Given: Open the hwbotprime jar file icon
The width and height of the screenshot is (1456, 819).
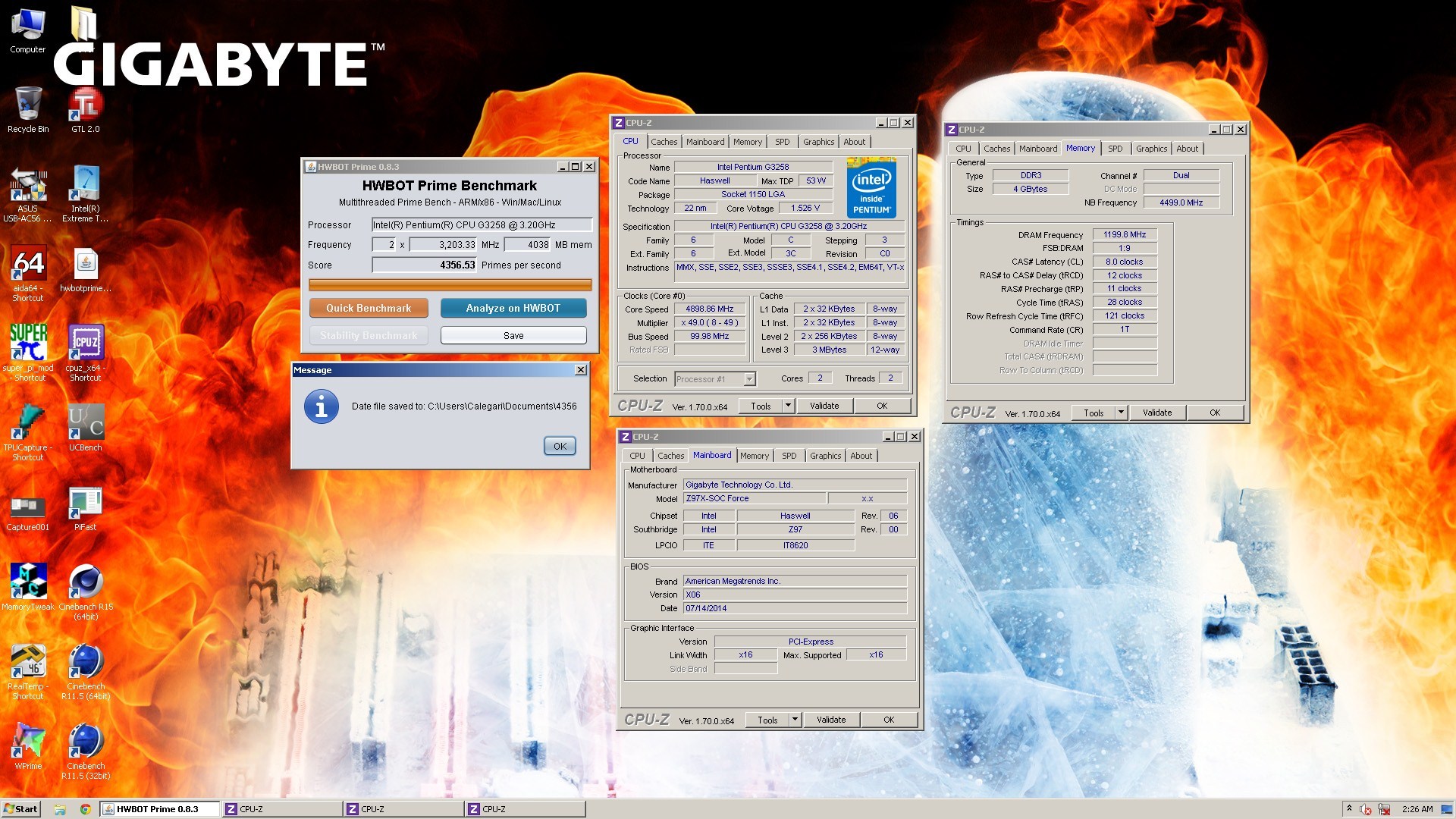Looking at the screenshot, I should 85,271.
